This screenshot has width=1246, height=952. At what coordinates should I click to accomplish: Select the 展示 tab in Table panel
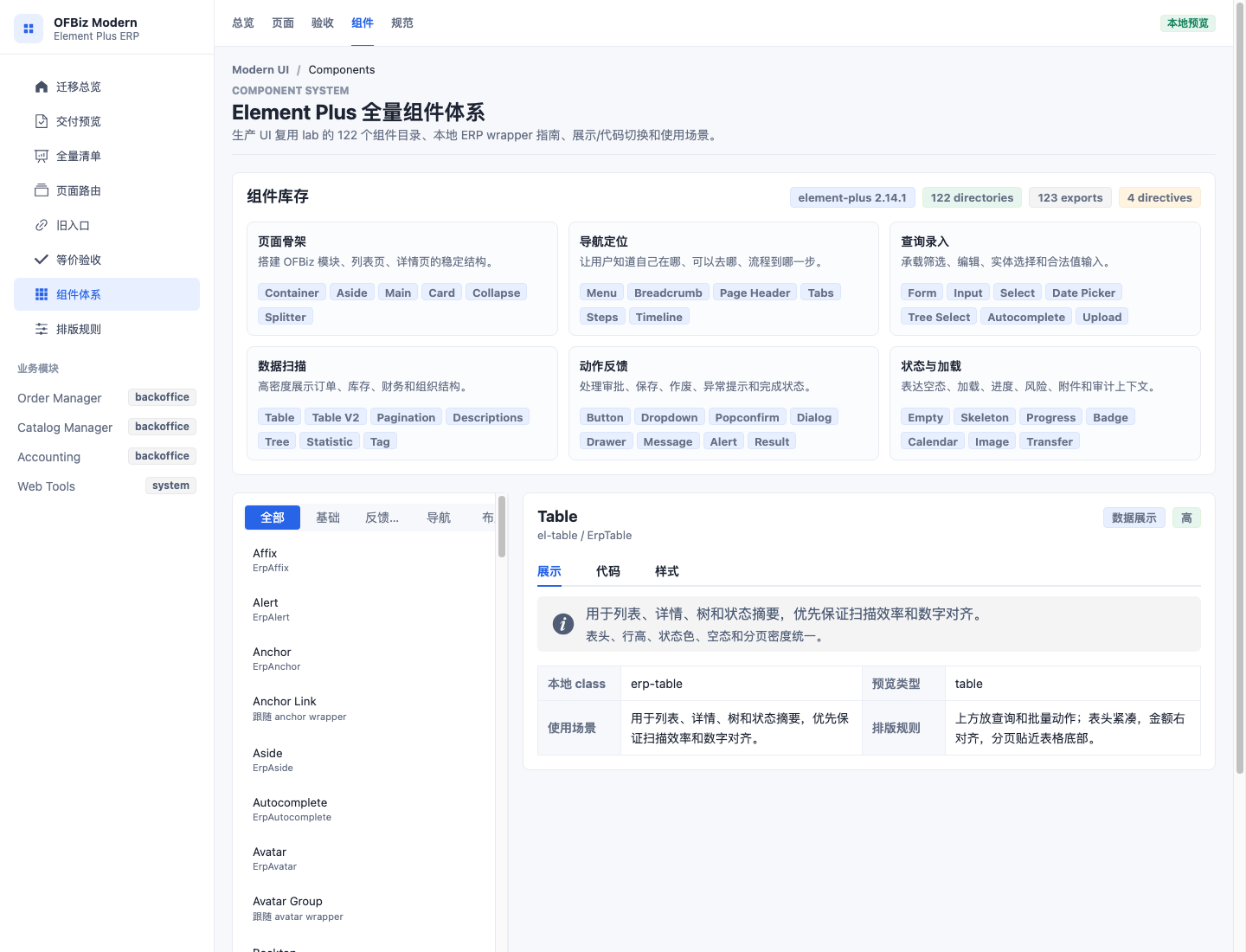(549, 571)
